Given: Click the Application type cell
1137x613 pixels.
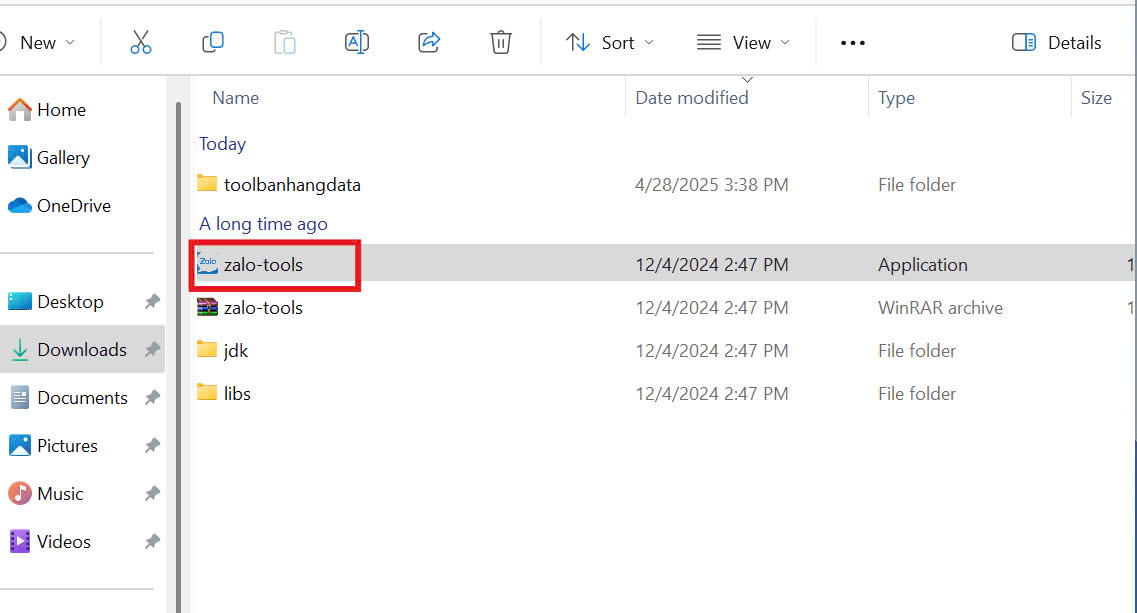Looking at the screenshot, I should 922,265.
